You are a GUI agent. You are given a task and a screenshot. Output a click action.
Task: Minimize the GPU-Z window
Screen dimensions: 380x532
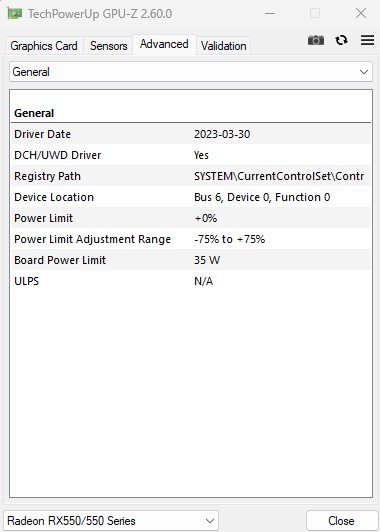tap(270, 14)
